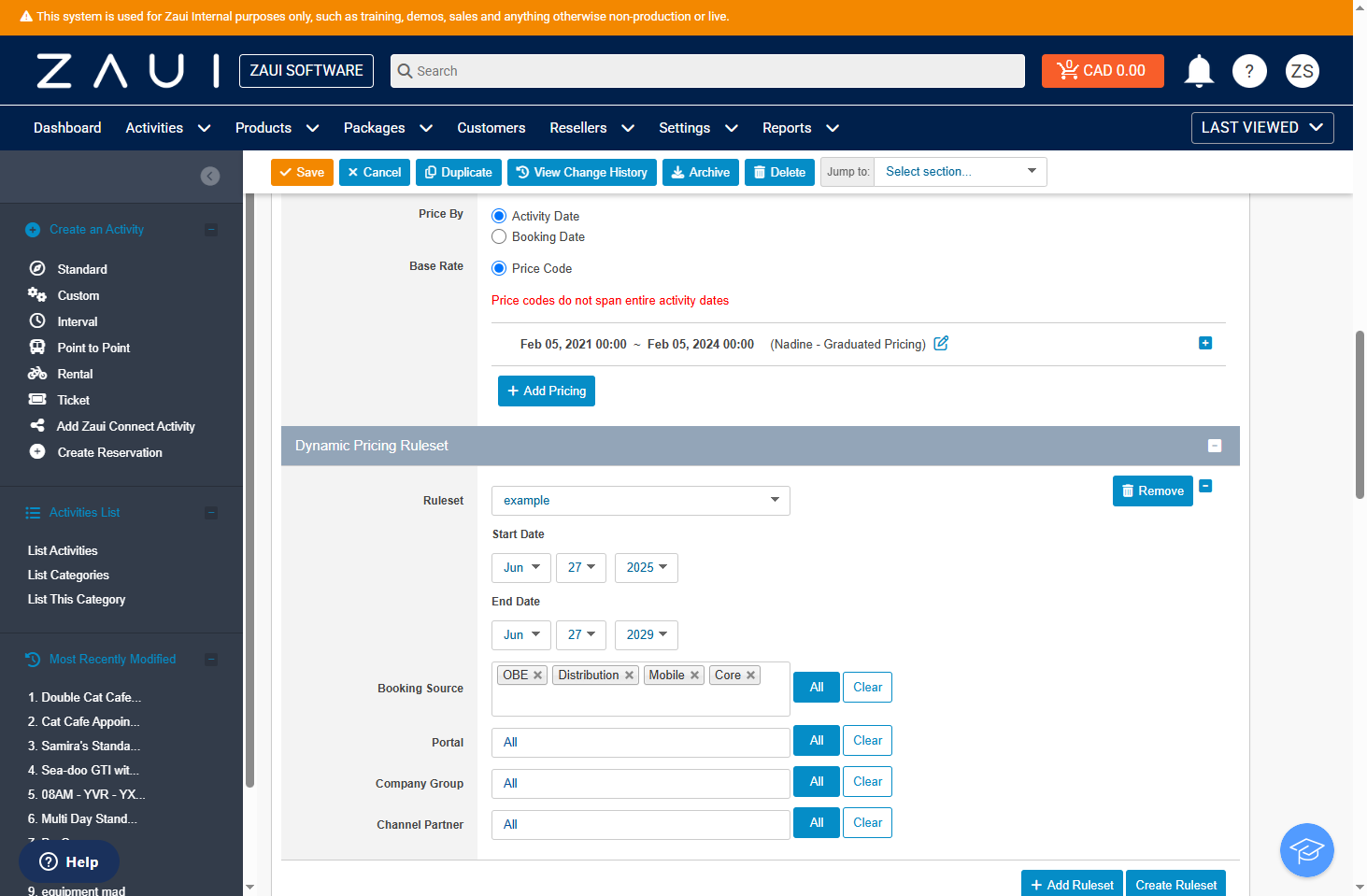
Task: Open the End Date year 2029 dropdown
Action: [x=647, y=635]
